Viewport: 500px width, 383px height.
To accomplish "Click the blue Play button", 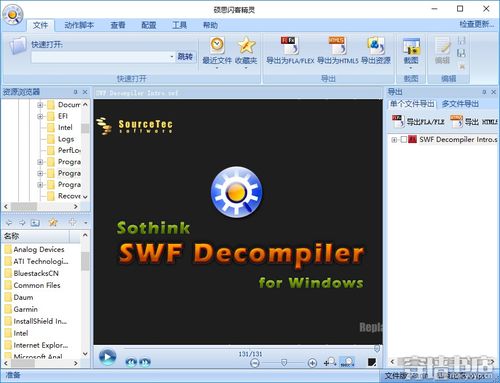I will 107,357.
